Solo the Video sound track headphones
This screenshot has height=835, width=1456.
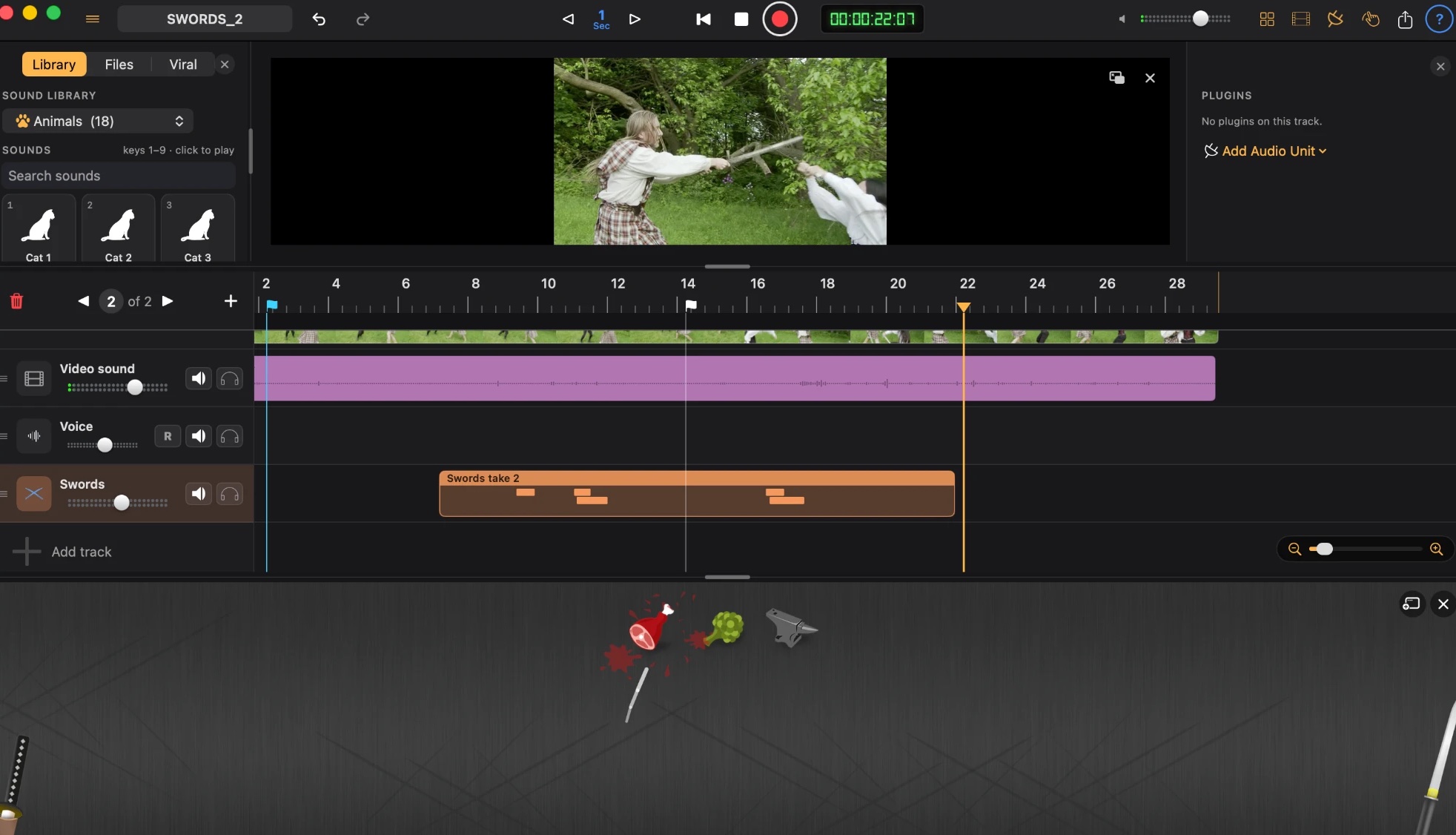(x=230, y=379)
